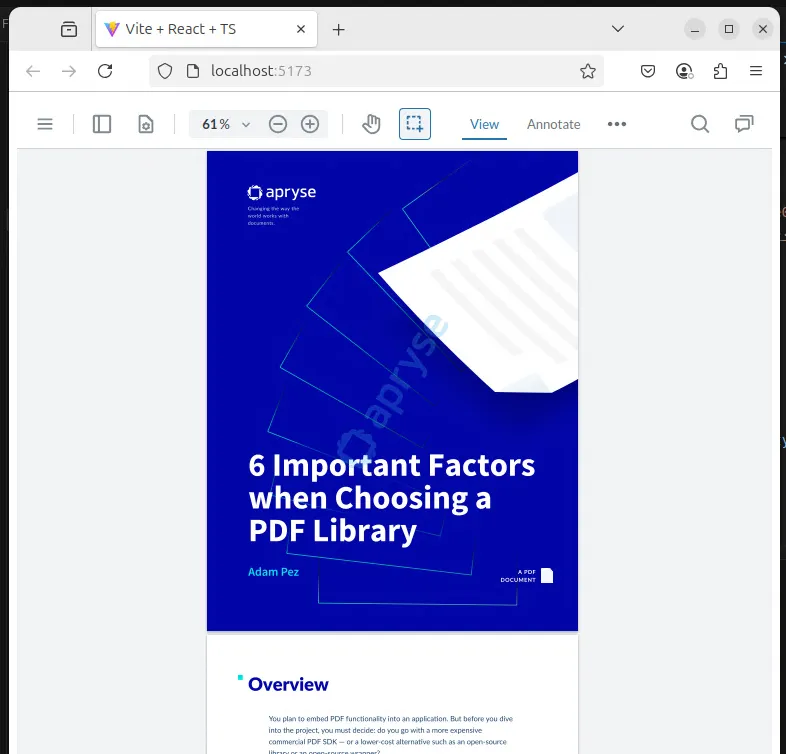Image resolution: width=786 pixels, height=754 pixels.
Task: Zoom in with the plus button
Action: click(x=310, y=124)
